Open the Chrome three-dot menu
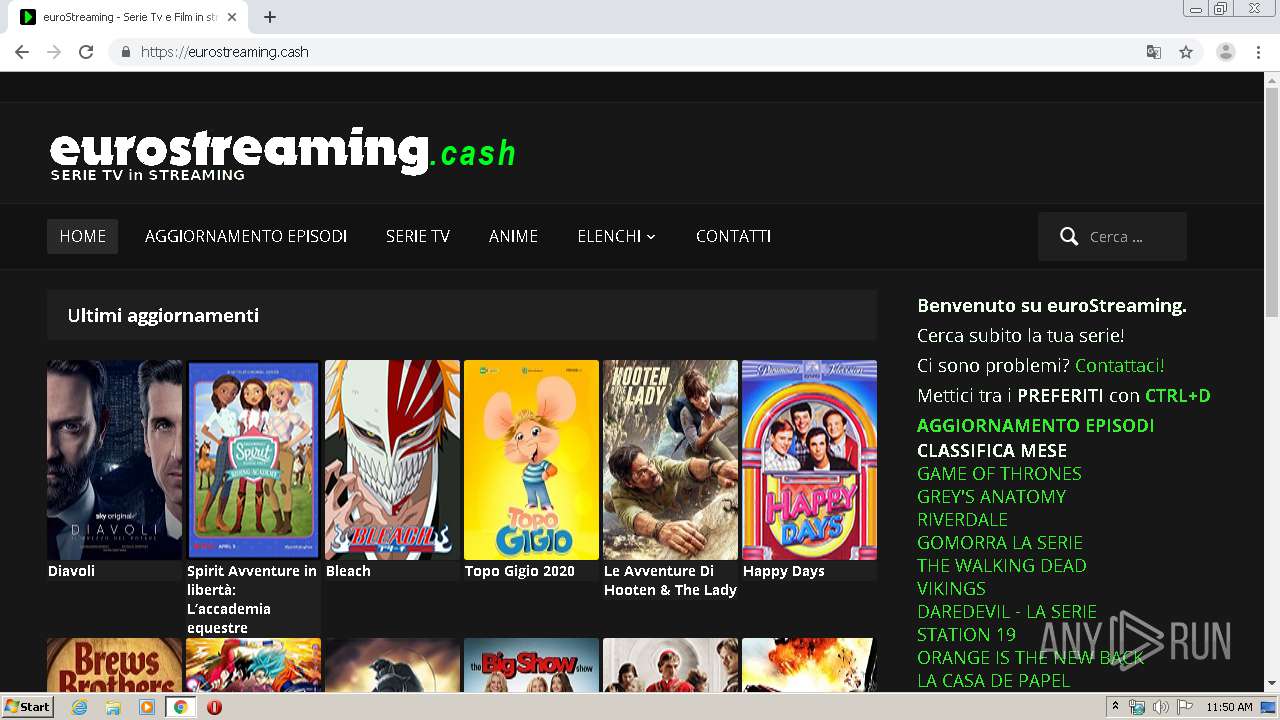Image resolution: width=1280 pixels, height=720 pixels. click(x=1258, y=52)
